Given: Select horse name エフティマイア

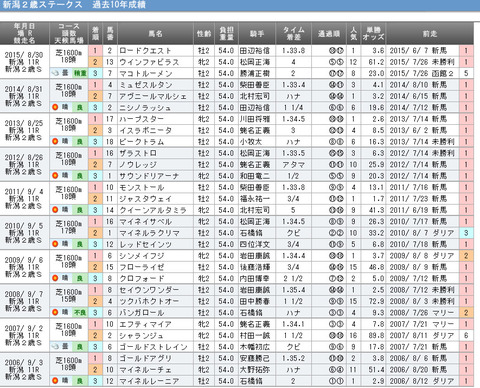Looking at the screenshot, I should (x=145, y=324).
